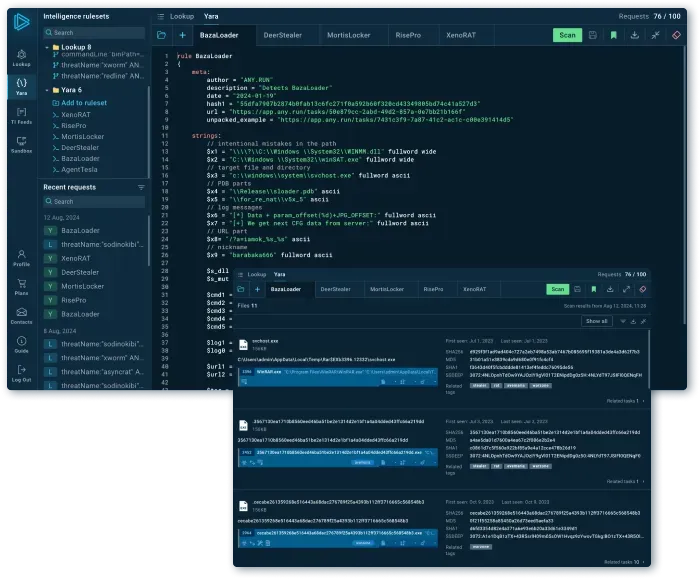Collapse the editor using the shrink arrows icon

(656, 35)
